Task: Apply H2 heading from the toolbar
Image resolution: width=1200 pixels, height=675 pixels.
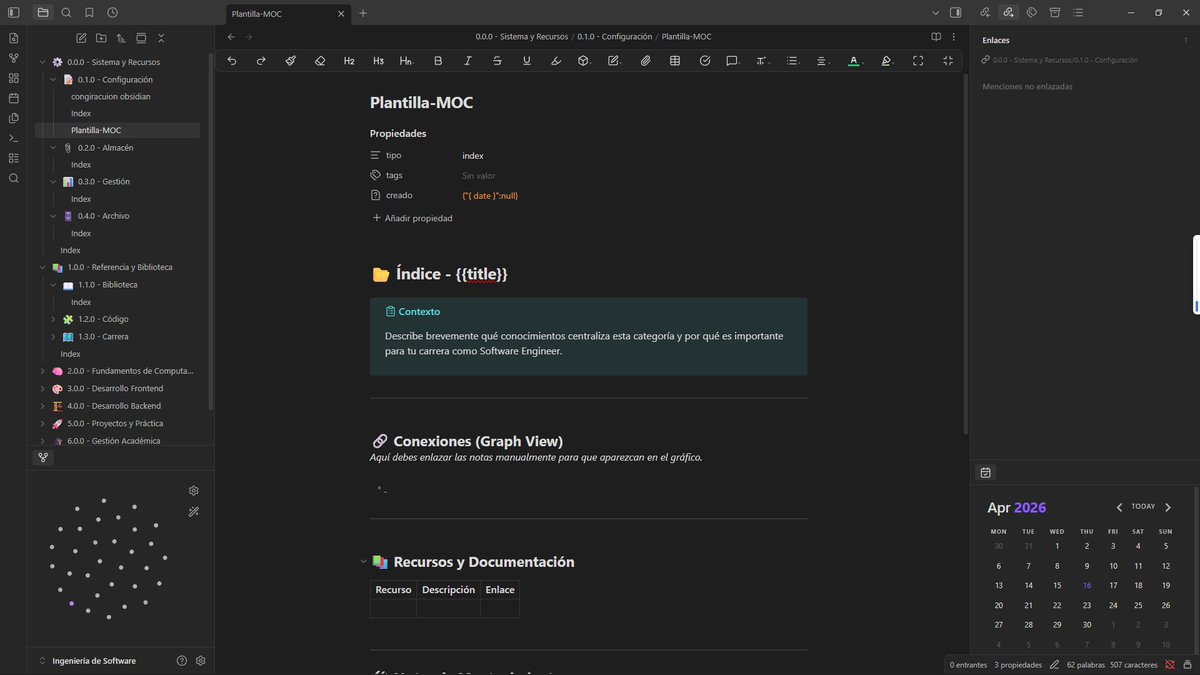Action: click(x=349, y=61)
